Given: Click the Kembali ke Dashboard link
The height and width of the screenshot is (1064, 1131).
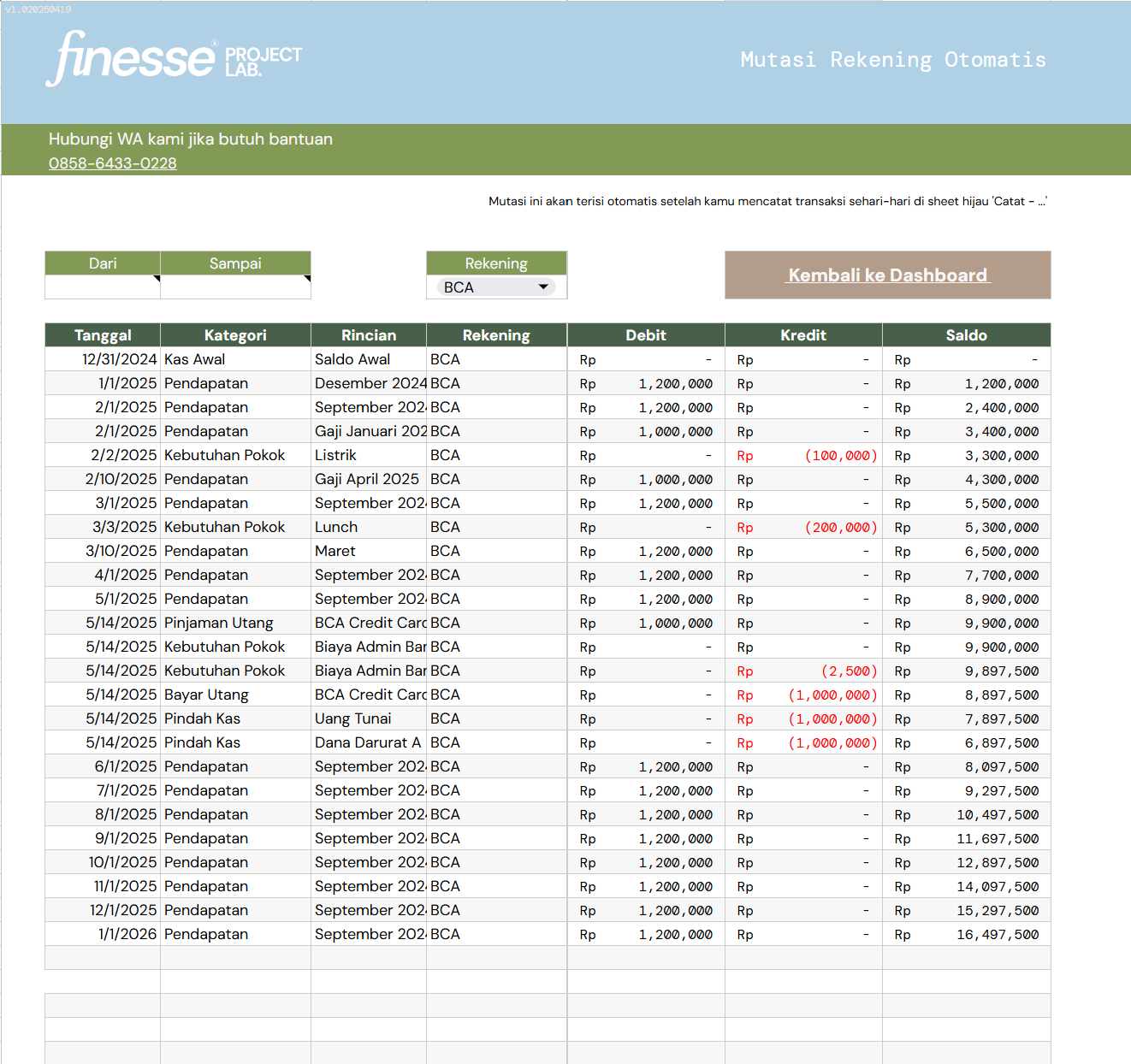Looking at the screenshot, I should [x=887, y=275].
